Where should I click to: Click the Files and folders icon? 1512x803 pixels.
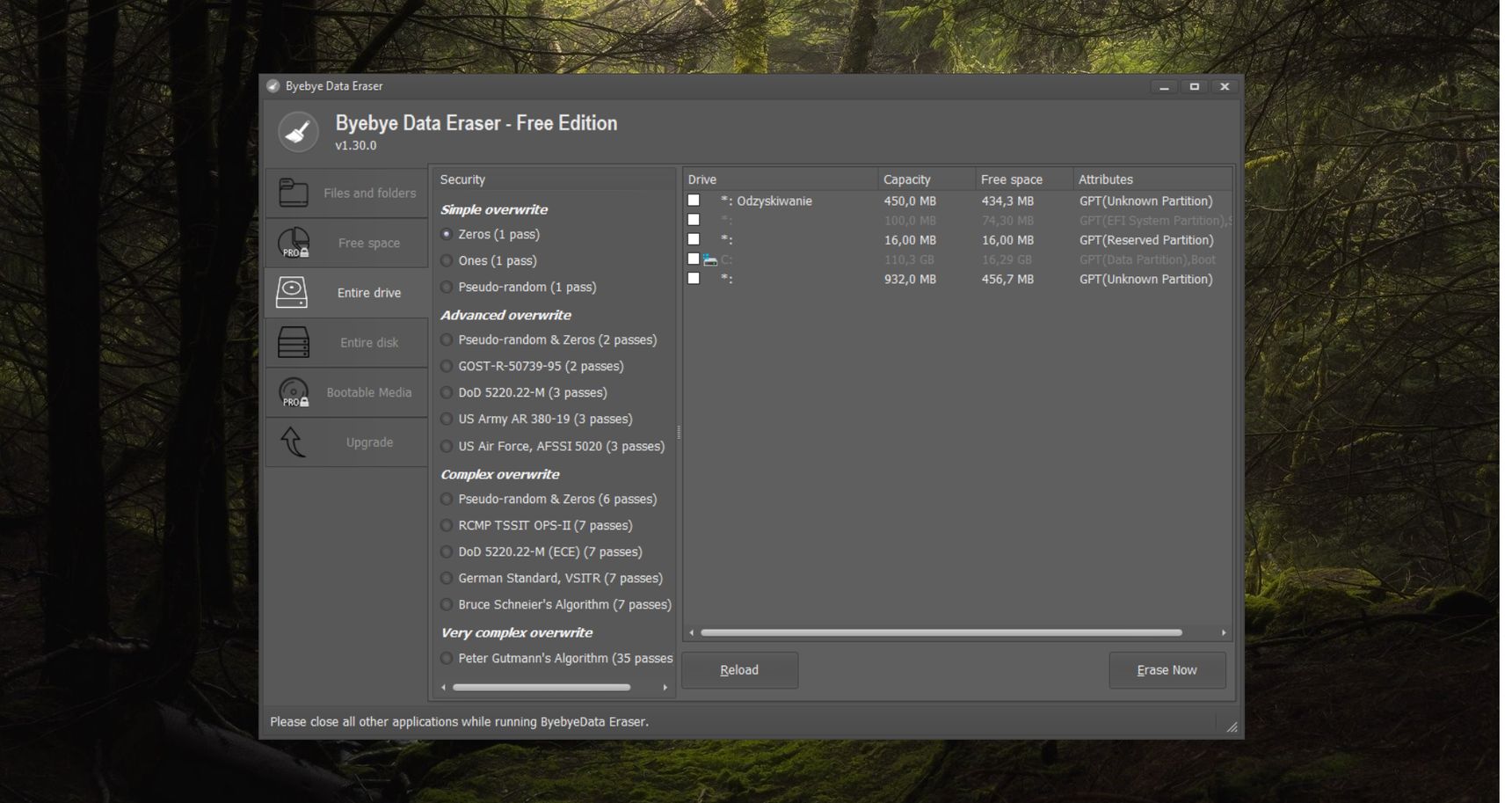[x=294, y=193]
